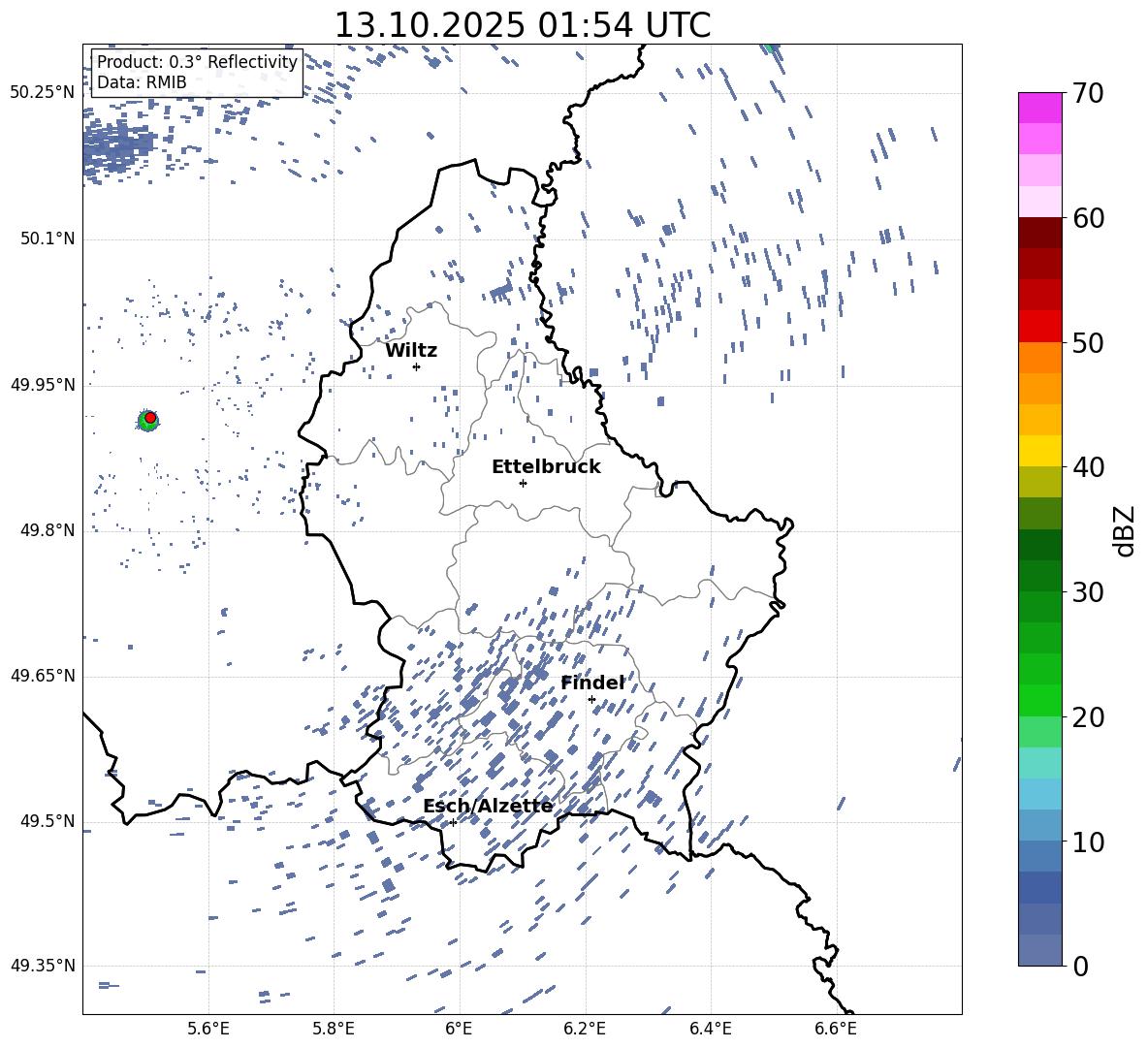Click the Wiltz location cross marker
Viewport: 1148px width, 1048px height.
pyautogui.click(x=417, y=367)
